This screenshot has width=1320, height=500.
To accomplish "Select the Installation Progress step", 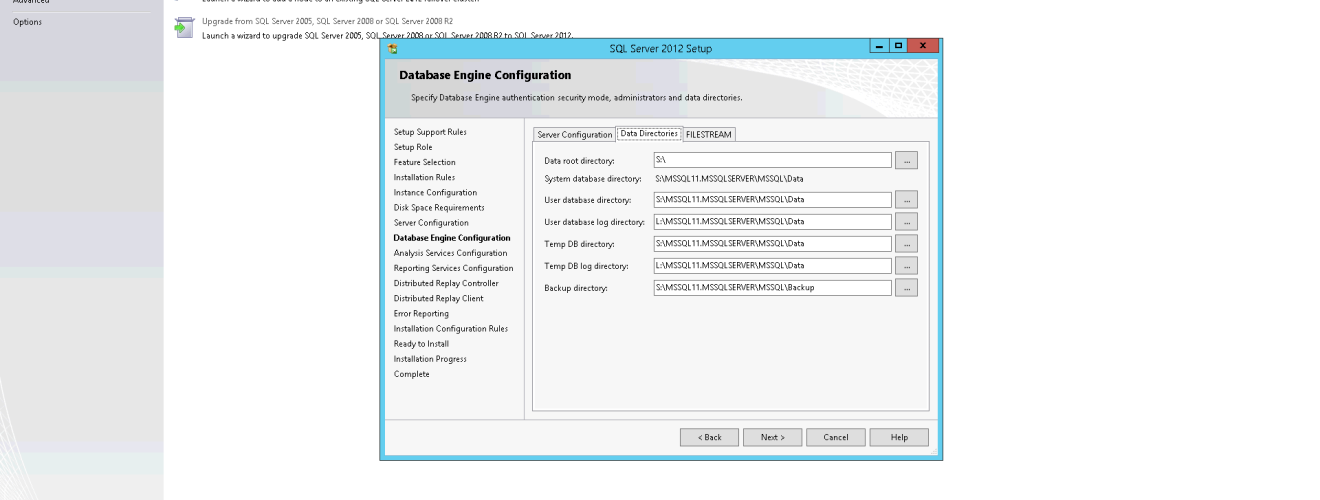I will 430,359.
